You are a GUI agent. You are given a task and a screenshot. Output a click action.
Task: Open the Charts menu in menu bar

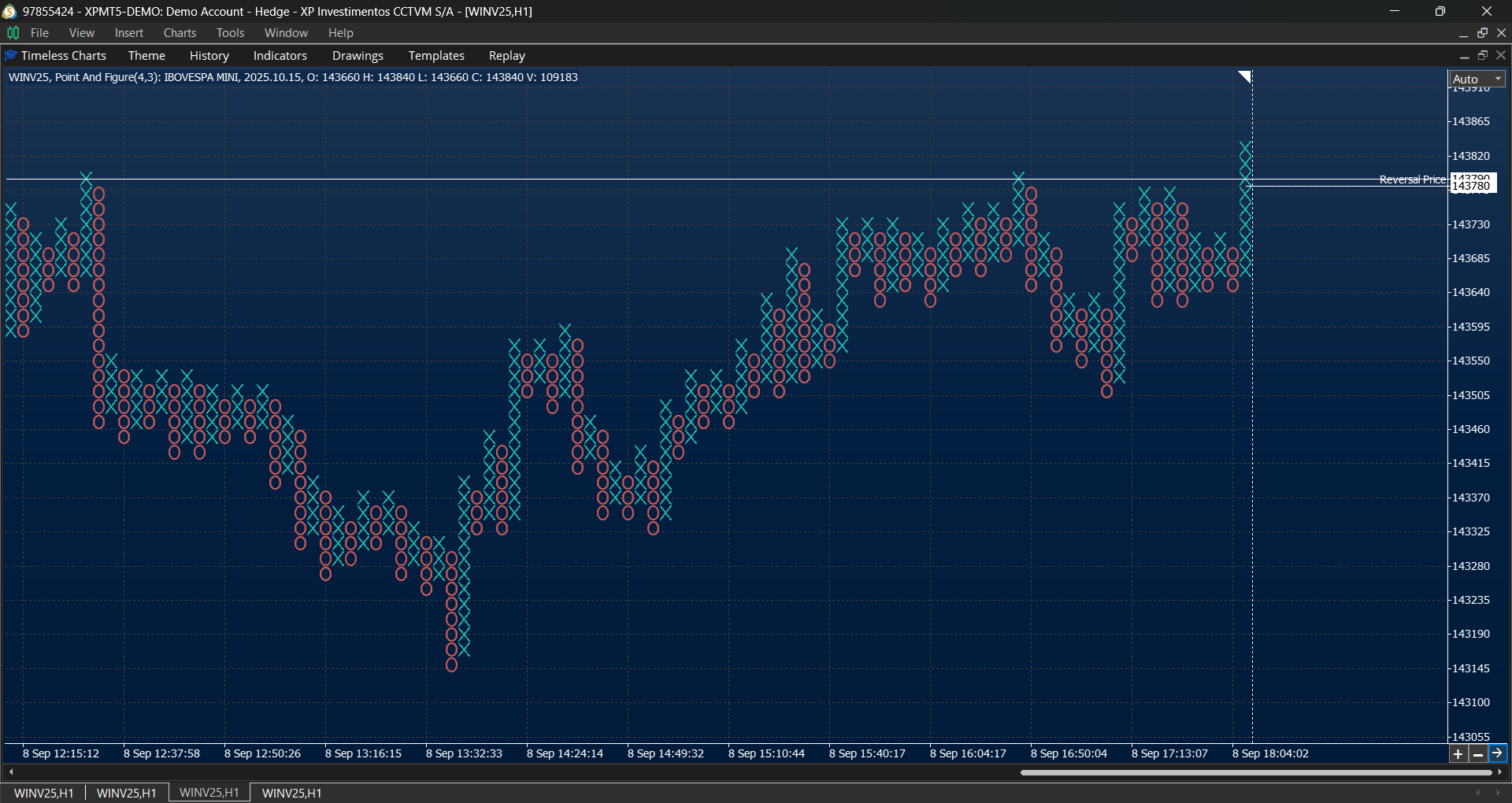tap(180, 33)
